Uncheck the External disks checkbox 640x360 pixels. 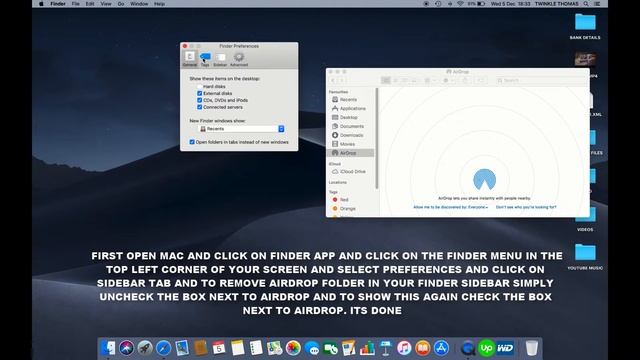200,93
